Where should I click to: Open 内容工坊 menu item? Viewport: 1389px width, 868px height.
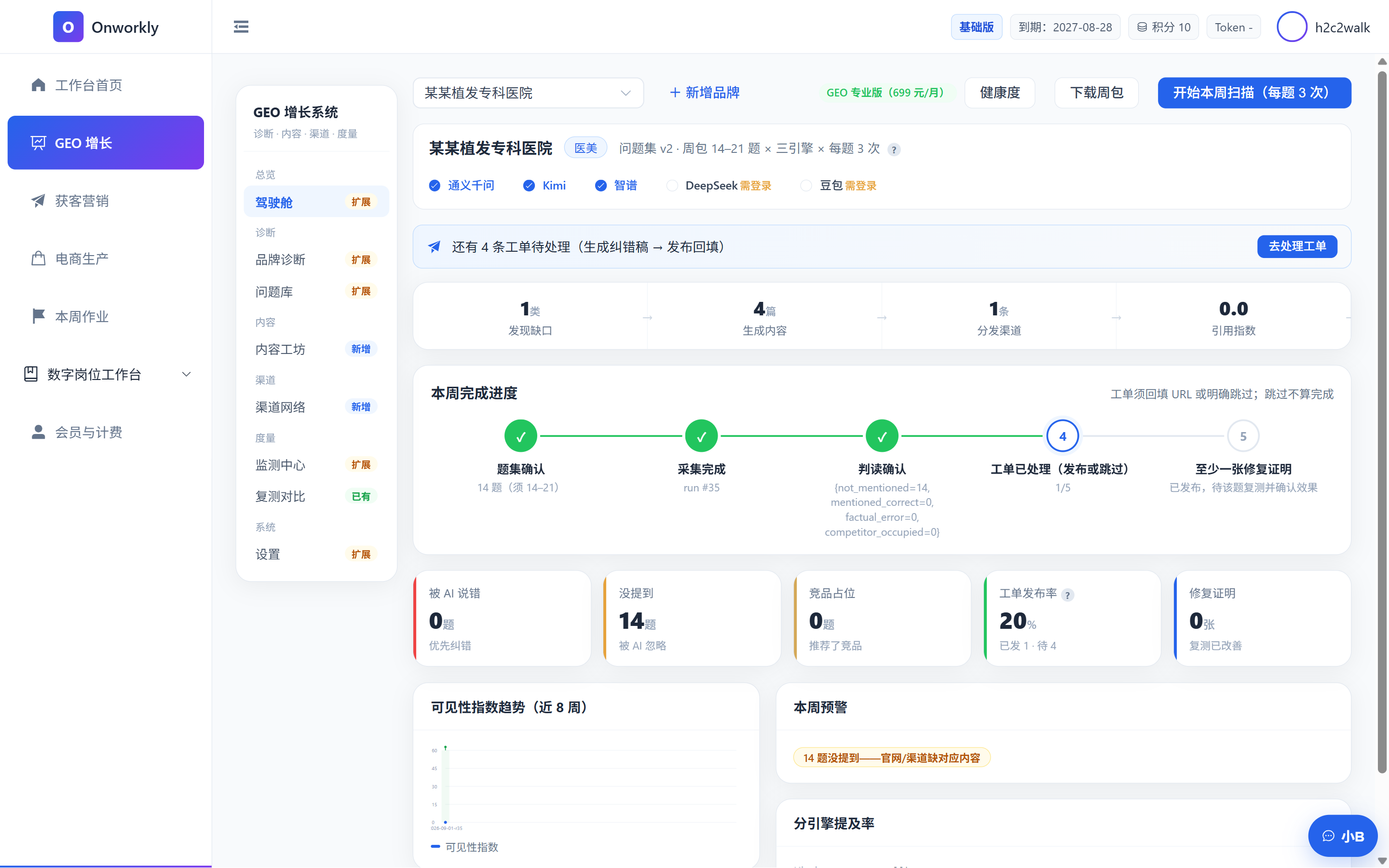click(x=316, y=349)
